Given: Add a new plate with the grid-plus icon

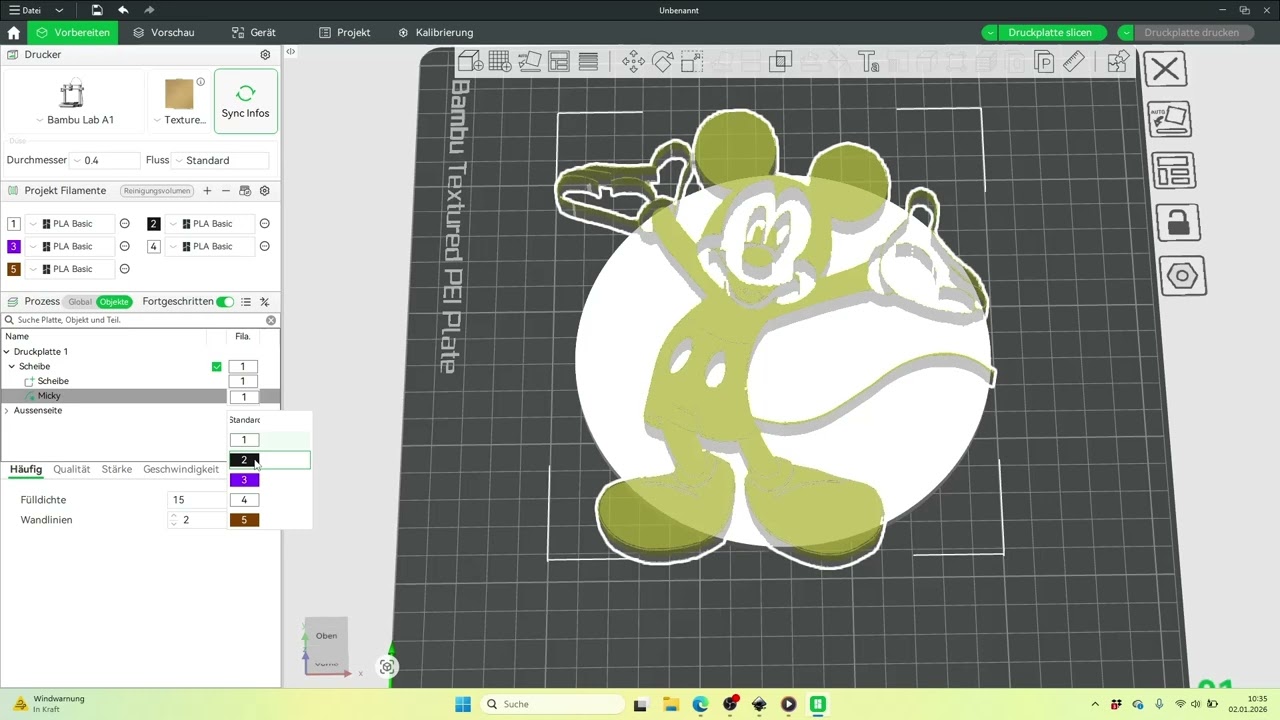Looking at the screenshot, I should click(500, 62).
